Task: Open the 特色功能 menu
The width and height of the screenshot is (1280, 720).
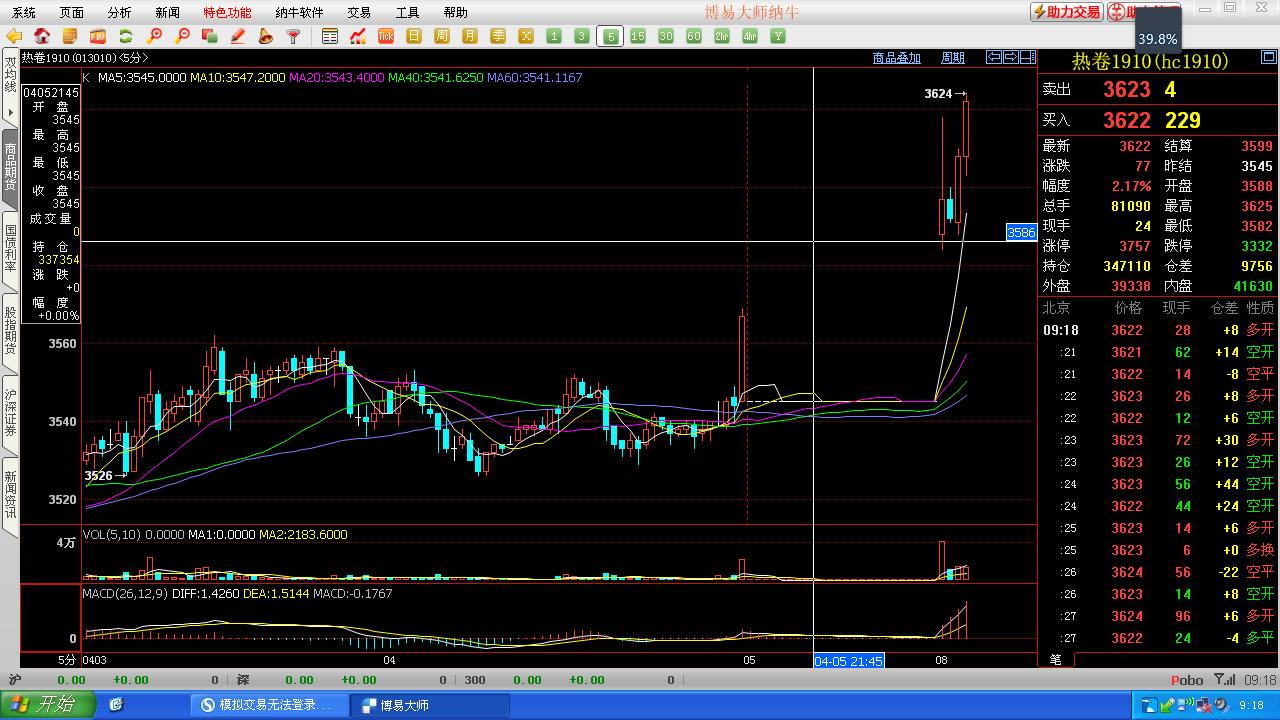Action: (227, 12)
